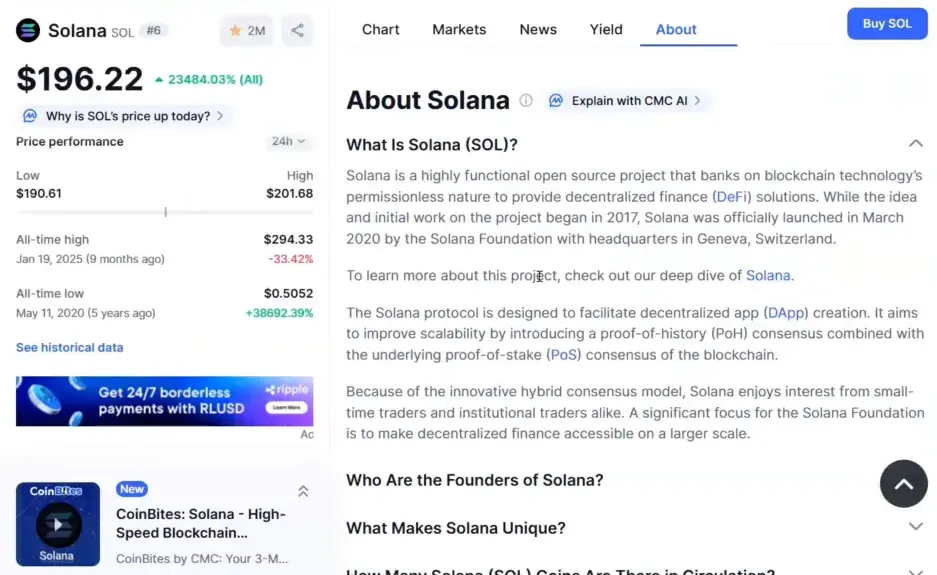Click the May 11, 2020 date text
This screenshot has width=937, height=575.
[x=85, y=313]
